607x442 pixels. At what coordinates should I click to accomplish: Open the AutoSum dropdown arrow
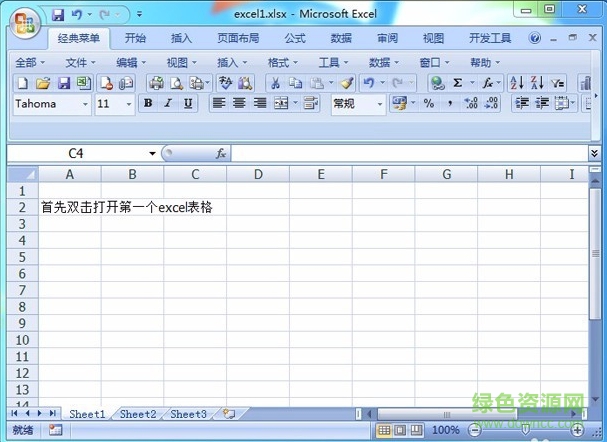coord(472,83)
